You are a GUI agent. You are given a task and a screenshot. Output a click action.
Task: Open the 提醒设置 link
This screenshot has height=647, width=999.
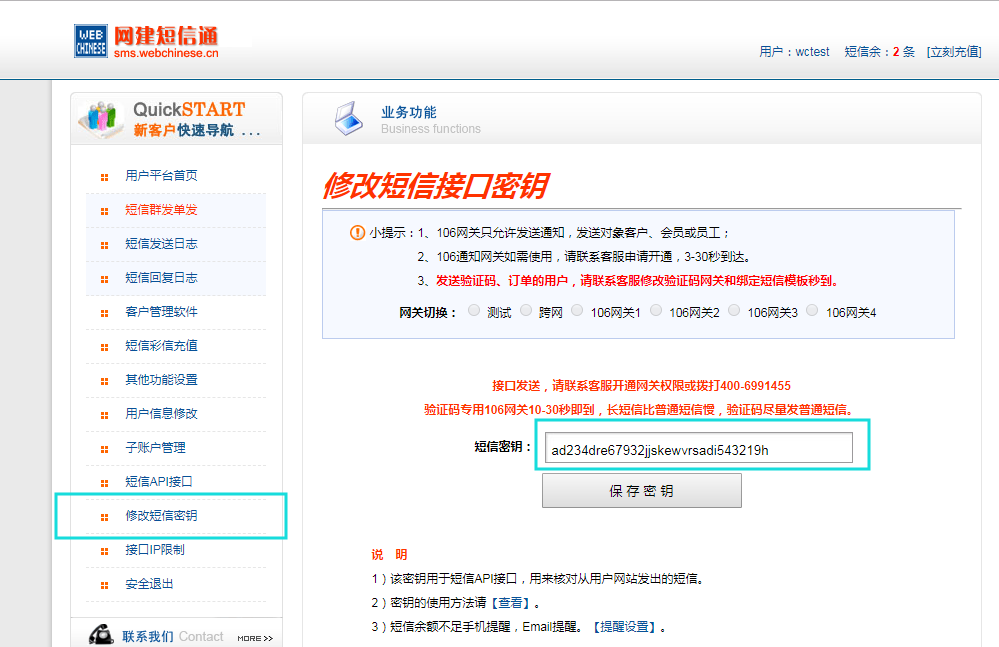tap(625, 627)
